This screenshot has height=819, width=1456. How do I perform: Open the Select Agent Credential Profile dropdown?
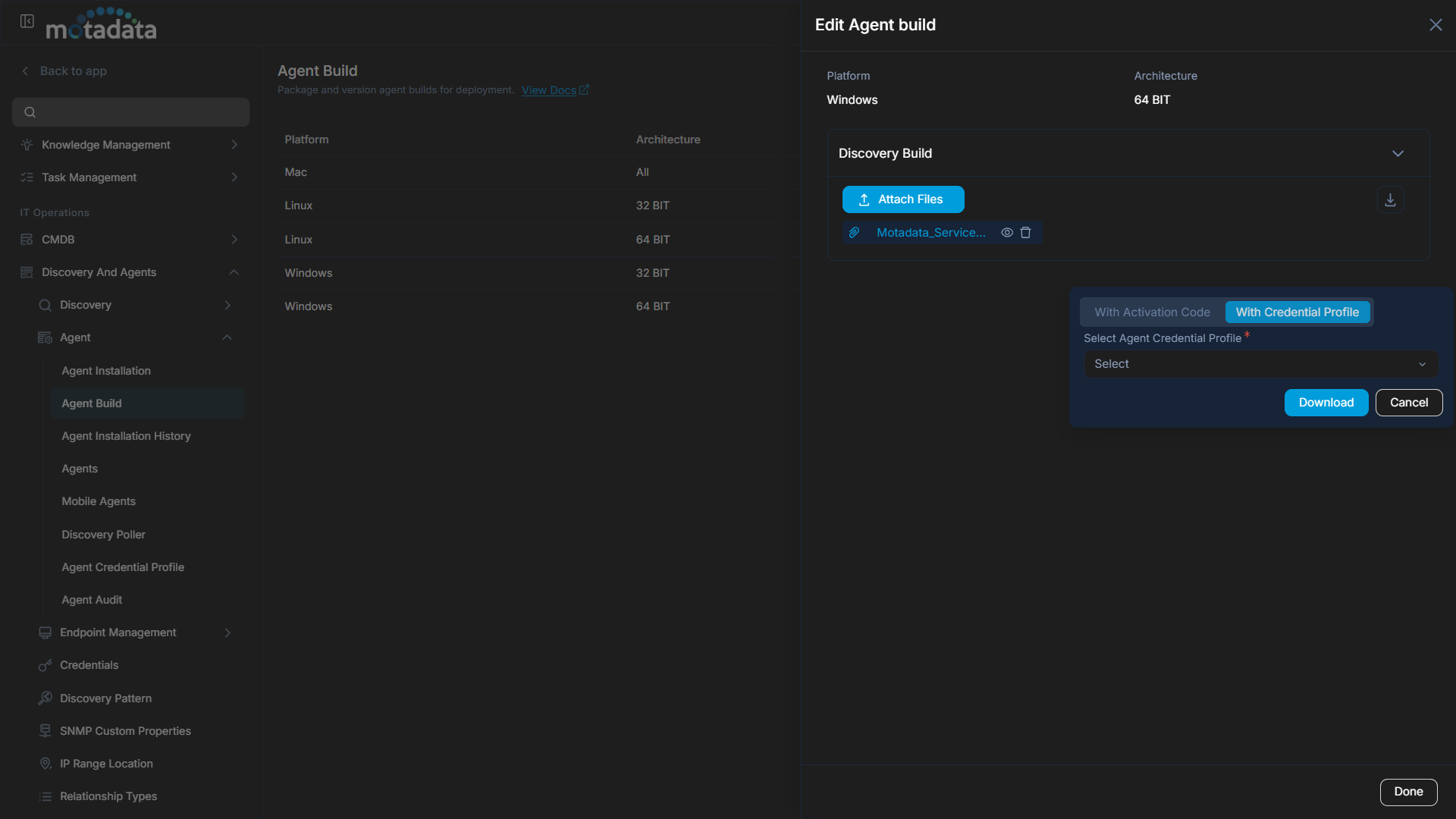1260,364
